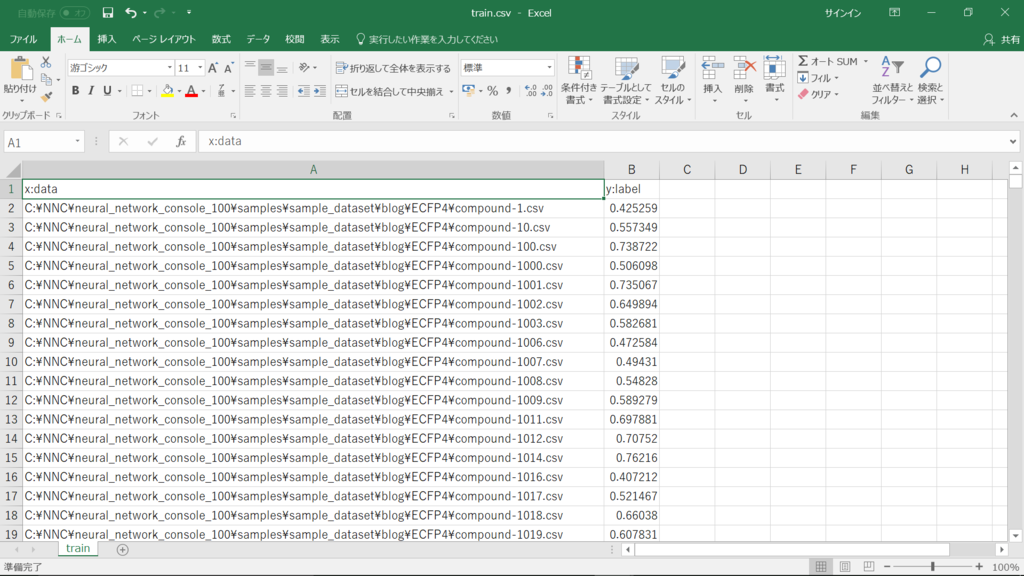This screenshot has width=1024, height=576.
Task: Click AutoSum (オート SUM)
Action: (x=827, y=61)
